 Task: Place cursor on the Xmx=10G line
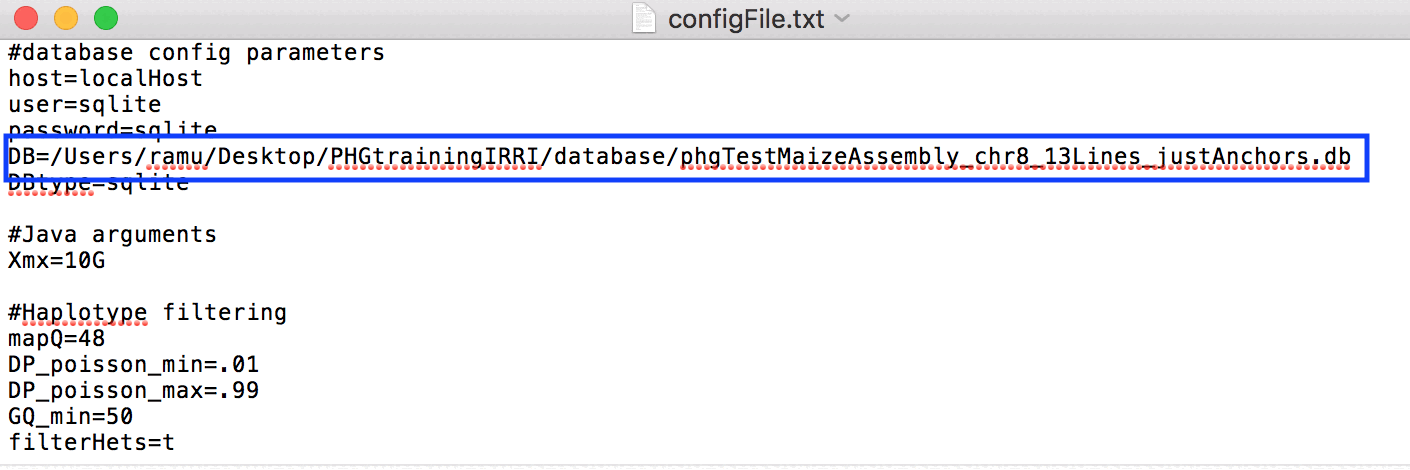click(56, 261)
